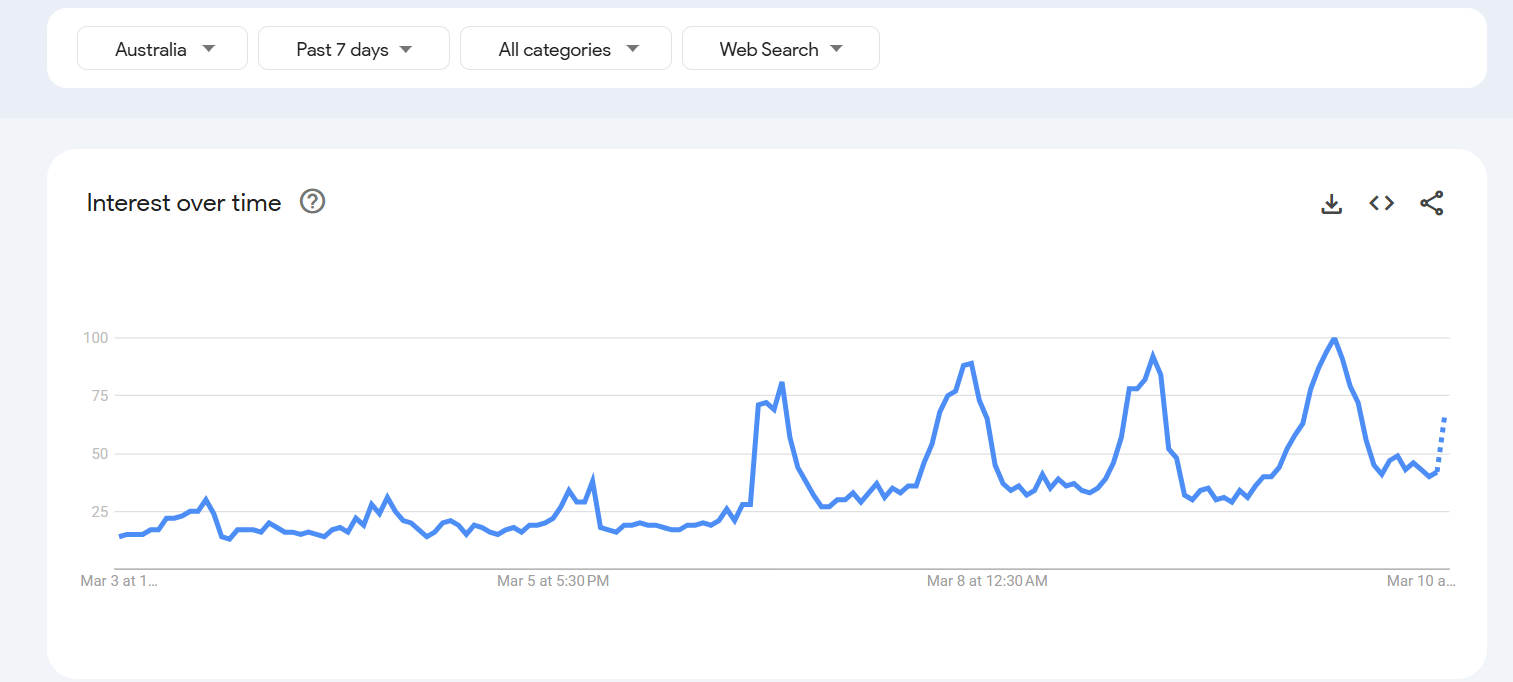
Task: Open help for Interest over time
Action: pos(313,202)
